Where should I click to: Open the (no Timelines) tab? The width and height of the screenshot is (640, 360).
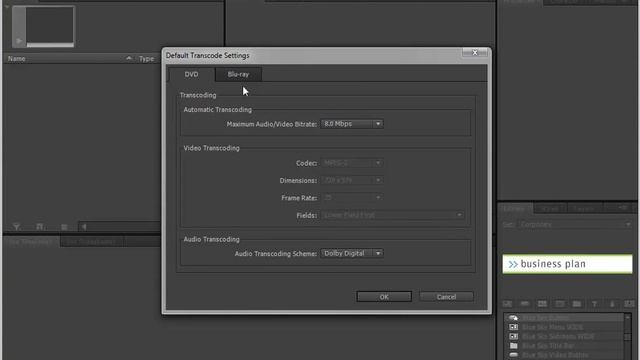click(31, 242)
